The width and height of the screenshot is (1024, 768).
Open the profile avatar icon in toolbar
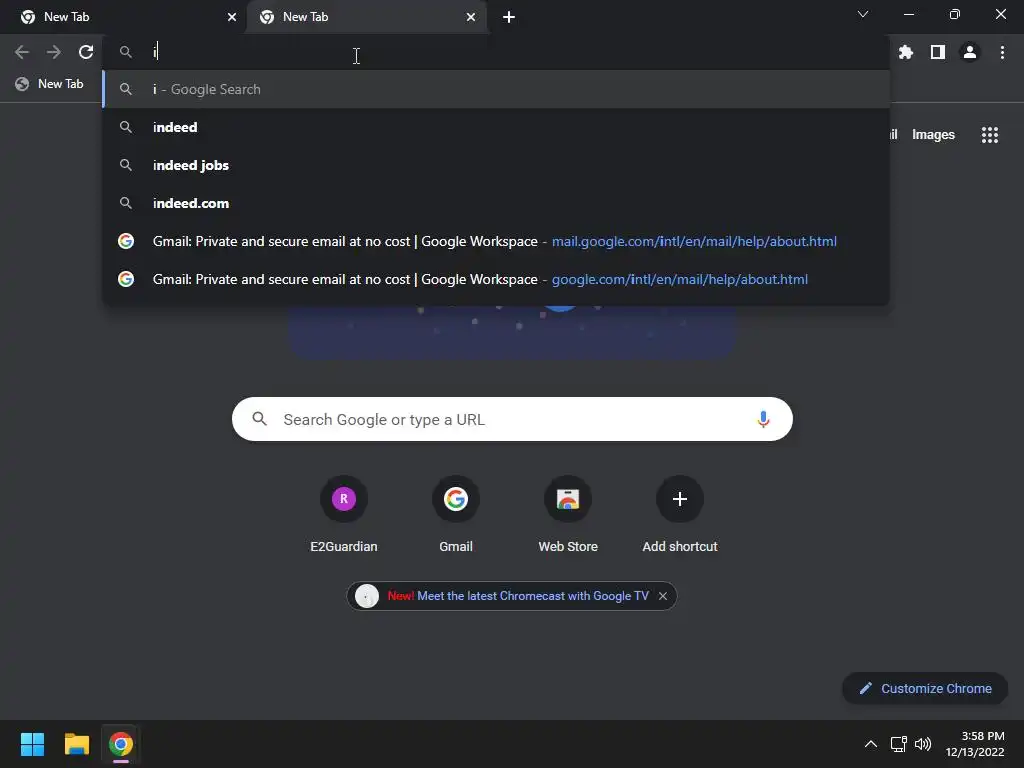tap(970, 52)
